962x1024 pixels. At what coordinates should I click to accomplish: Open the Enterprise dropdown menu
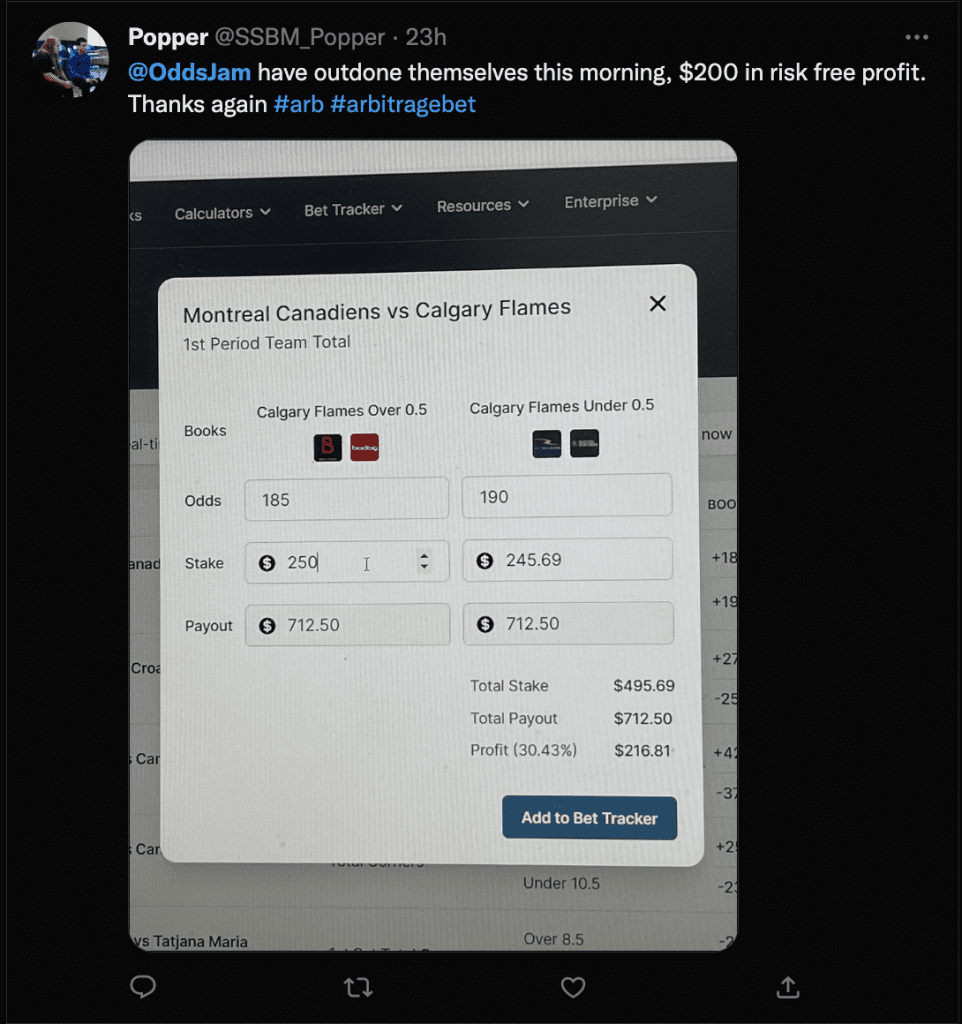pos(611,202)
